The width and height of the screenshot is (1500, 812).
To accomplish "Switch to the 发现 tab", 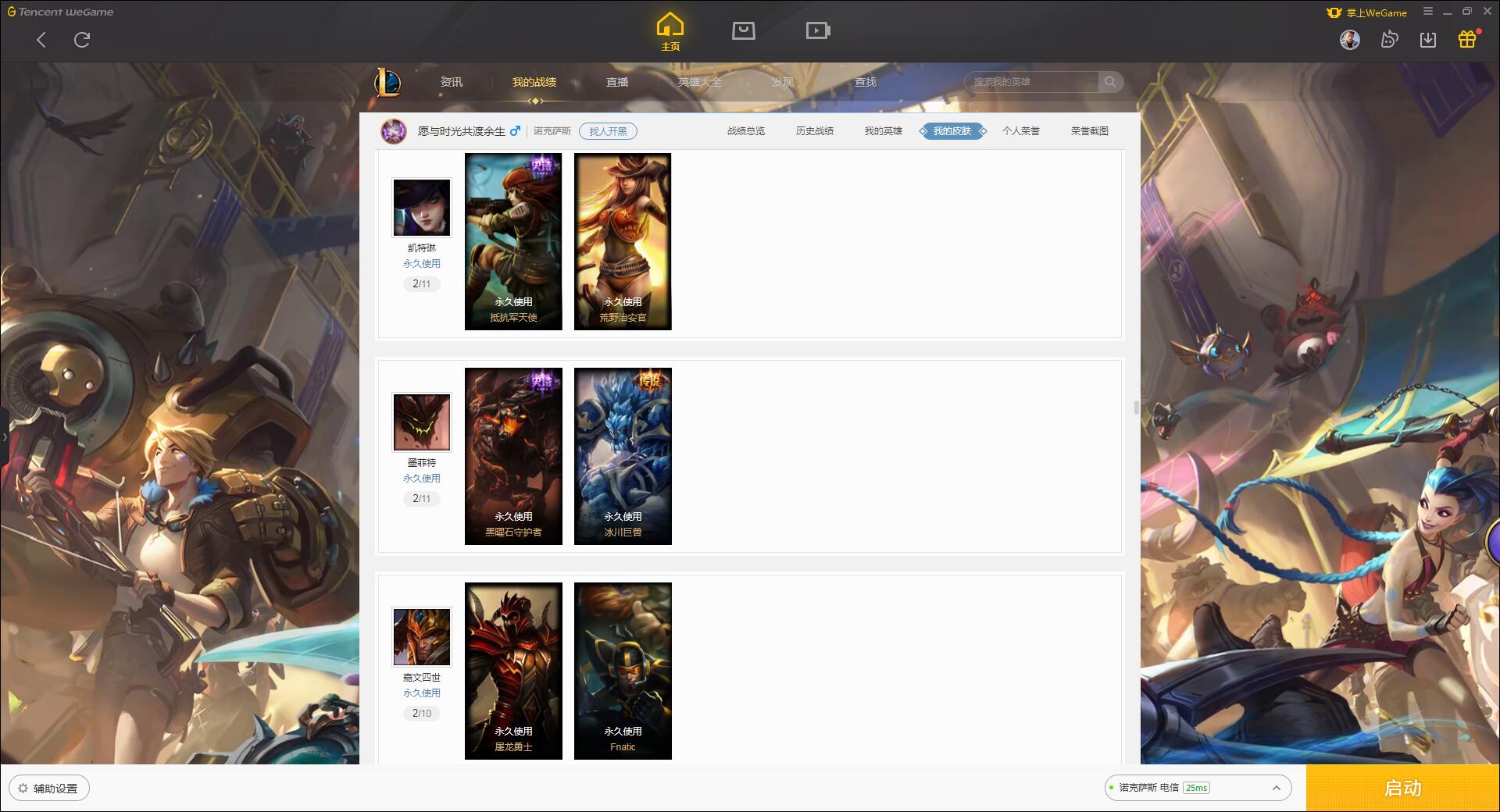I will point(783,82).
